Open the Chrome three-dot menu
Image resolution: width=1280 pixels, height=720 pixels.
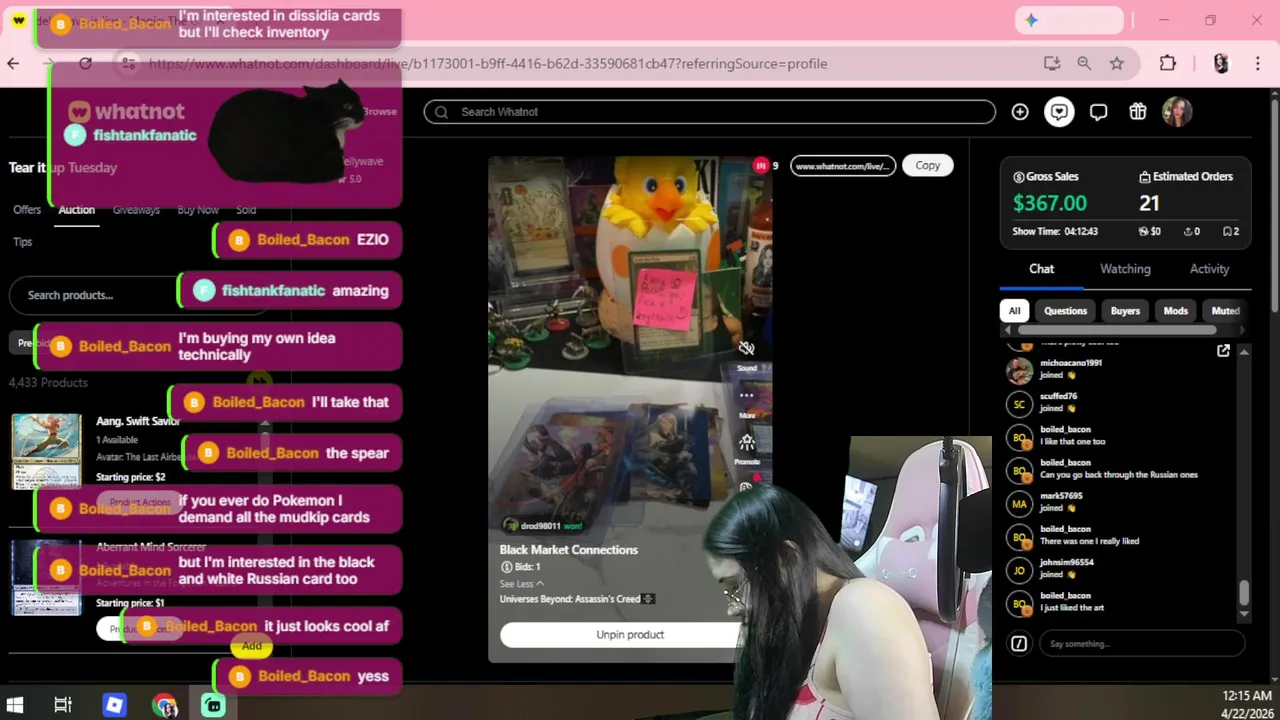1257,63
